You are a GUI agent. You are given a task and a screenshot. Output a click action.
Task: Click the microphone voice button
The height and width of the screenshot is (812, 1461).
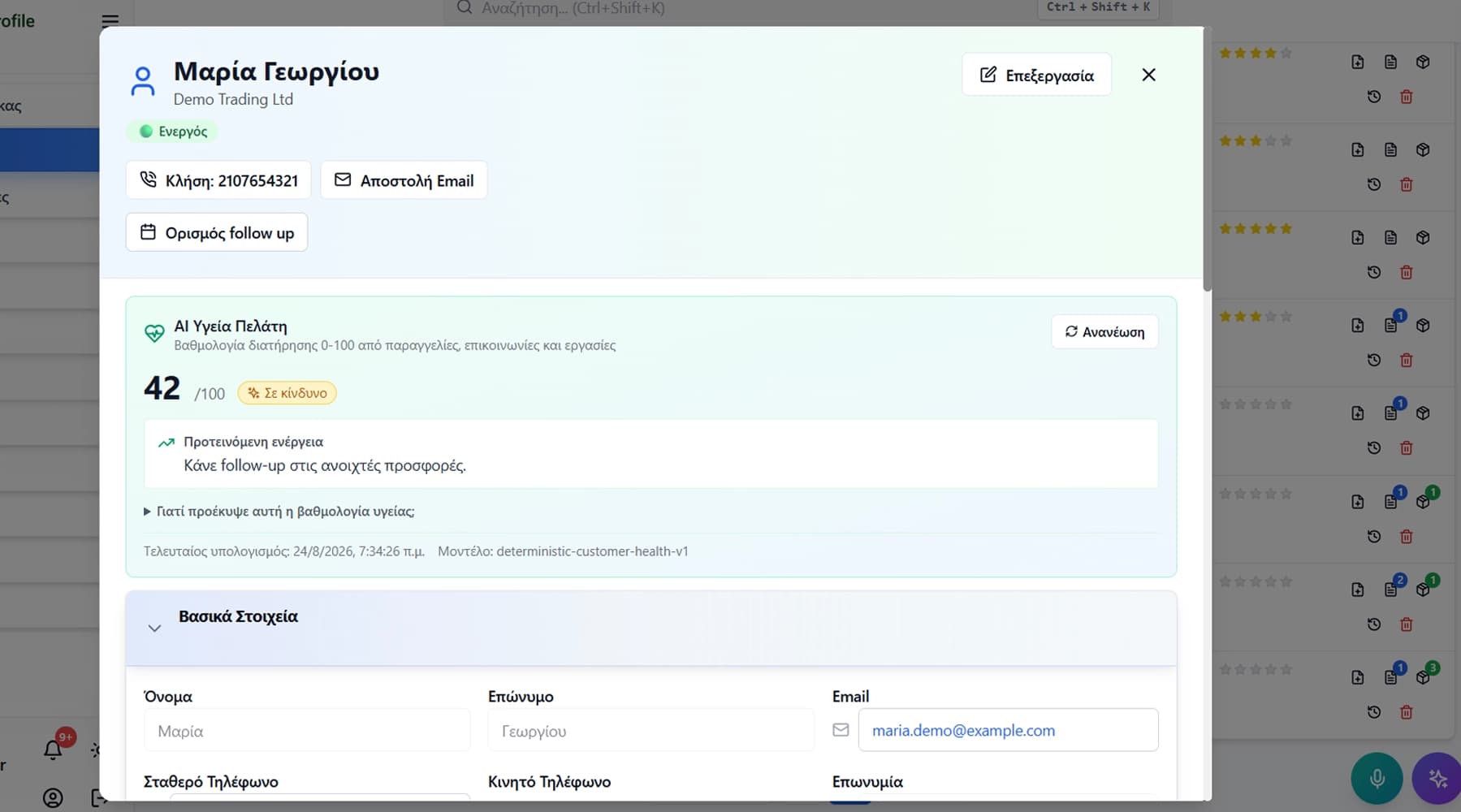(x=1377, y=779)
